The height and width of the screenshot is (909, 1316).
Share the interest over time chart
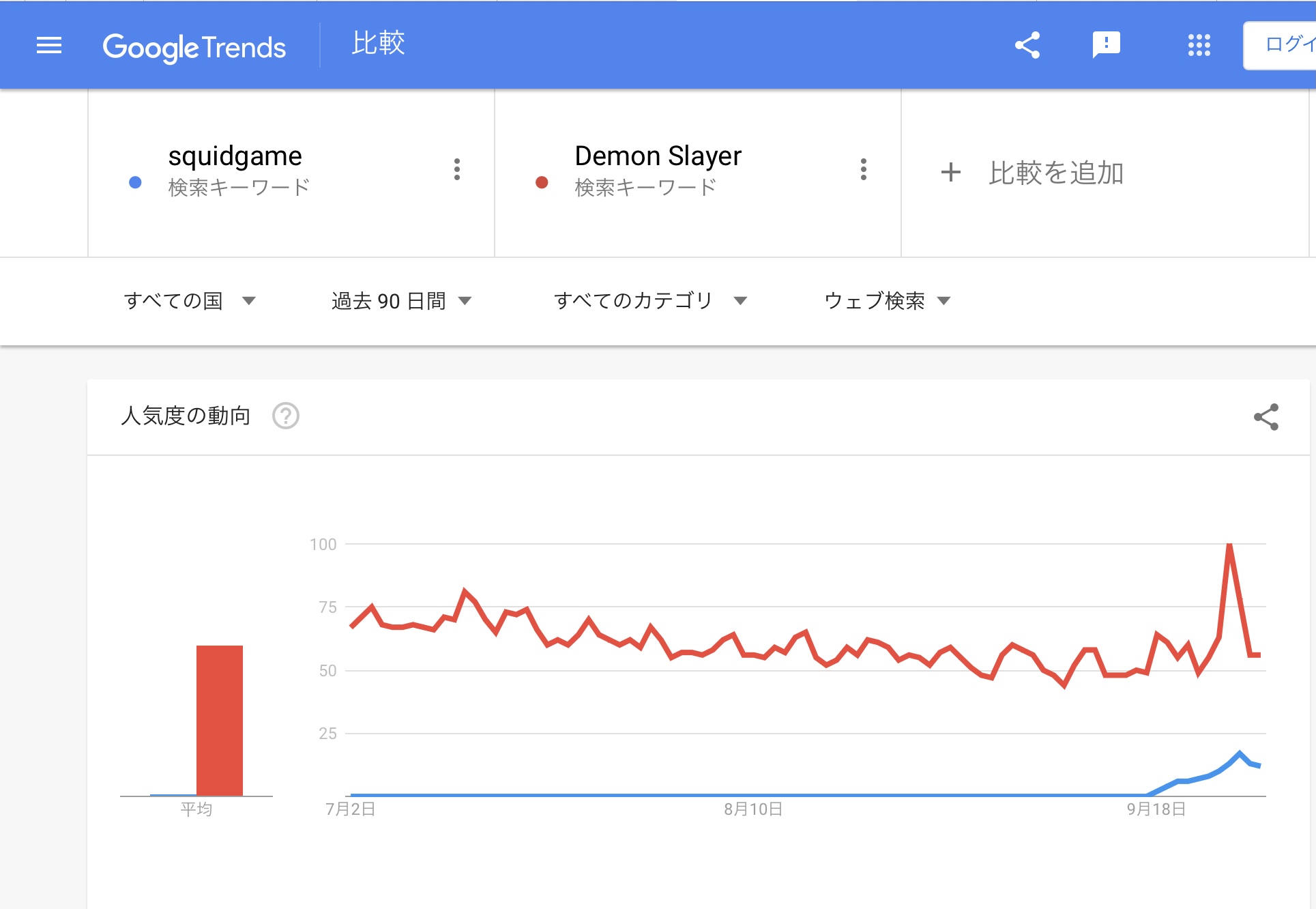click(1266, 417)
